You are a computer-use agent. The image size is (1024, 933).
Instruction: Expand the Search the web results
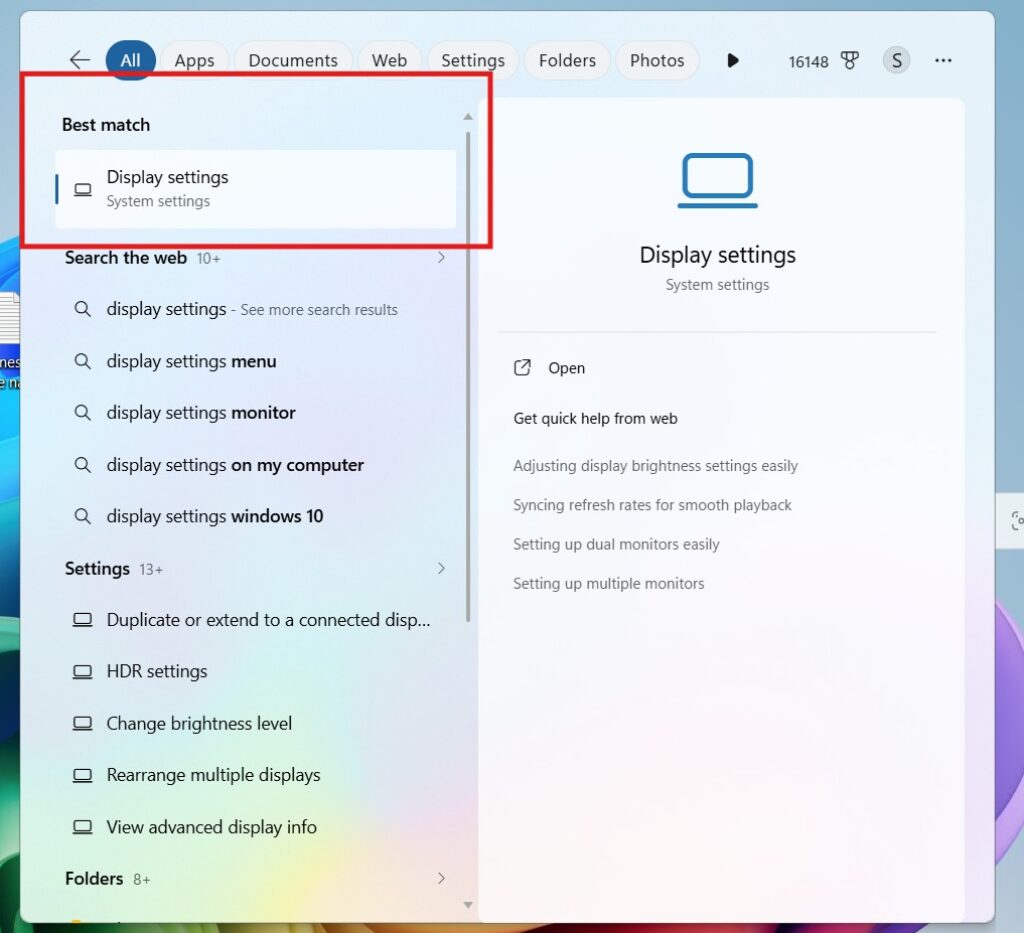(441, 257)
